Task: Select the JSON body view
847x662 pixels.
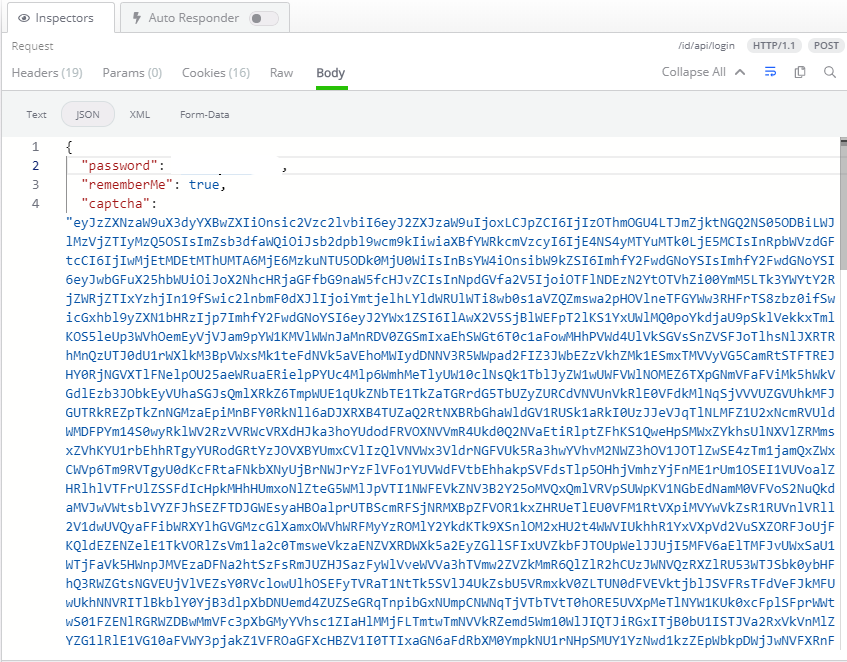Action: pyautogui.click(x=87, y=114)
